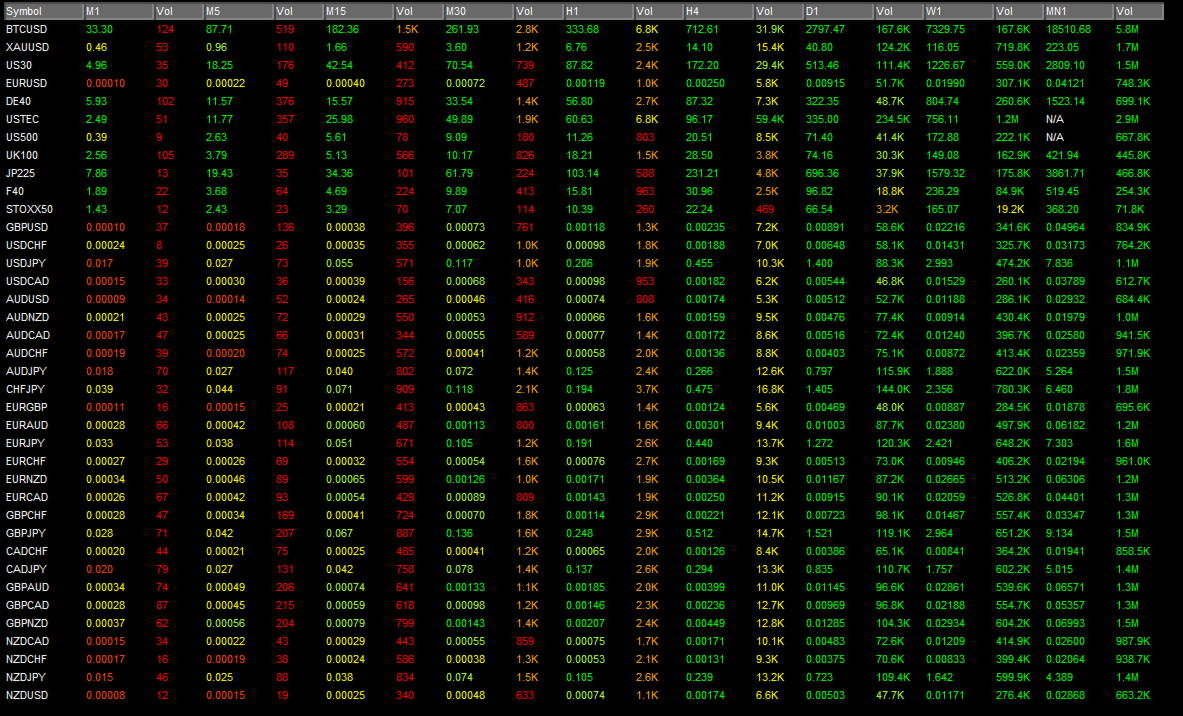Select the GBPUSD symbol
The width and height of the screenshot is (1183, 716).
(26, 227)
